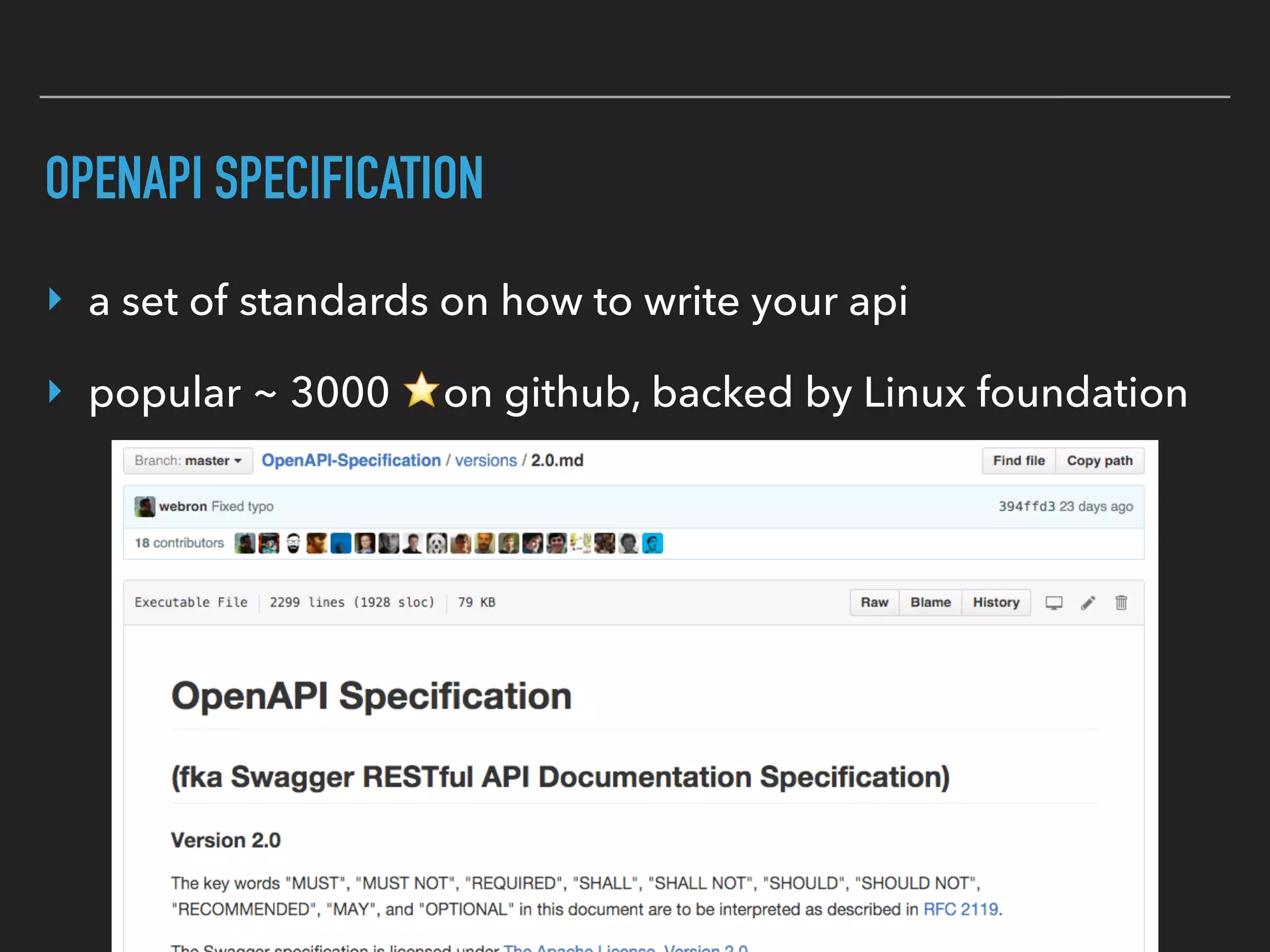The image size is (1270, 952).
Task: Click '(fka Swagger RESTful API Documentation Specification)' heading
Action: point(561,777)
